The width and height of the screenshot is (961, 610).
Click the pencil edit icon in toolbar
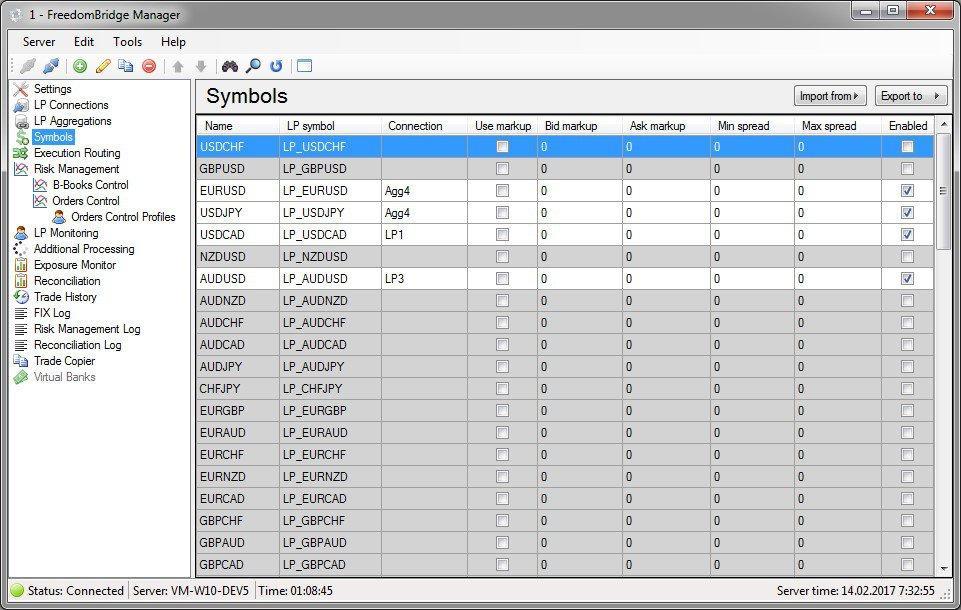click(x=103, y=66)
